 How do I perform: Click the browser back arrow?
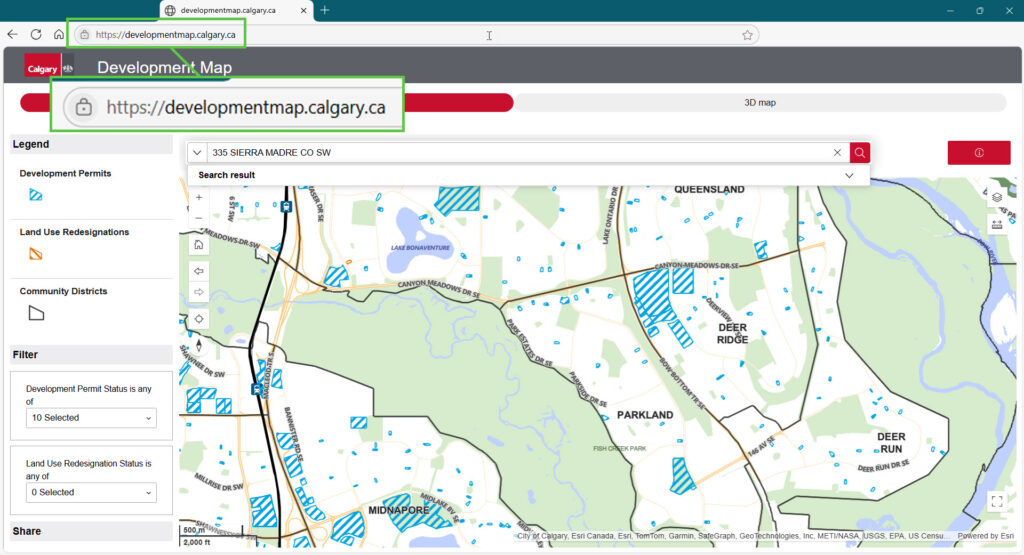point(12,35)
